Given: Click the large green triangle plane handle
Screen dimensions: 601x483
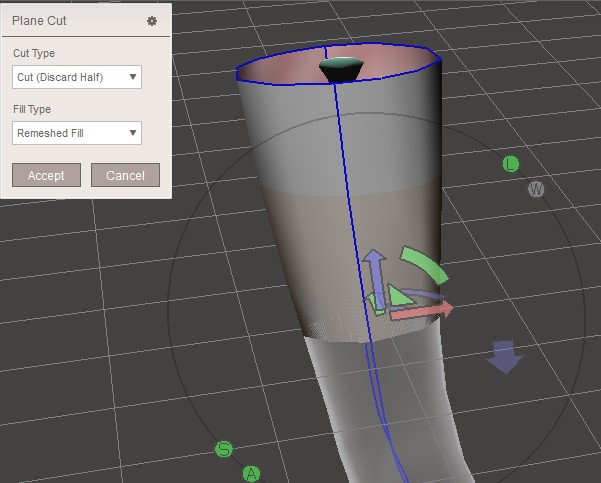Looking at the screenshot, I should pyautogui.click(x=399, y=296).
